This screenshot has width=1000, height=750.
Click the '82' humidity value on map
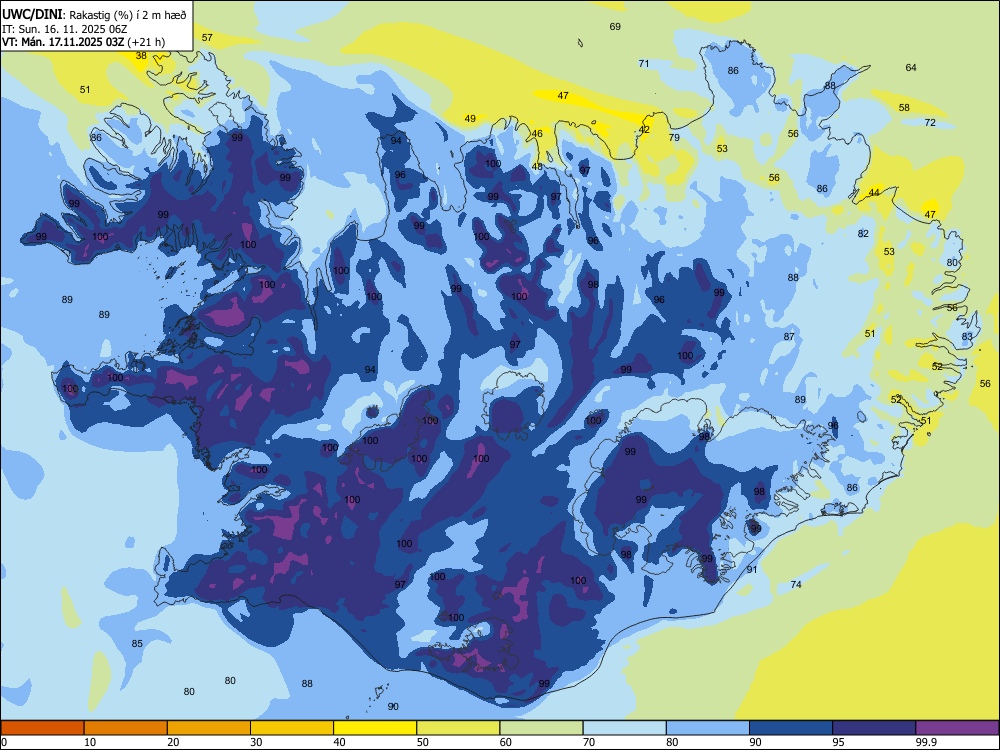[x=863, y=234]
